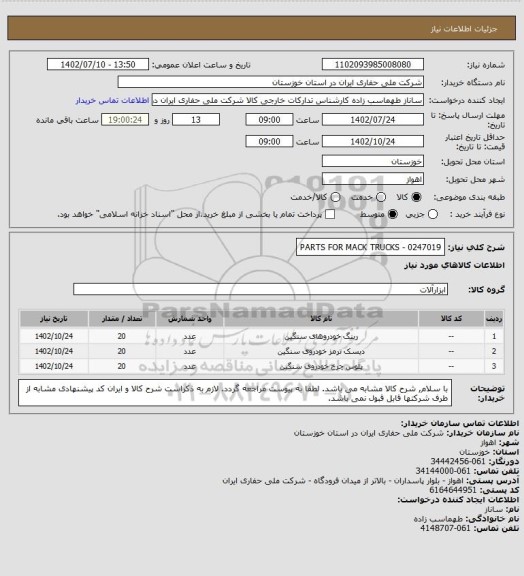Open the اطلاعات تماس خریدار link
The height and width of the screenshot is (576, 524).
click(x=112, y=100)
